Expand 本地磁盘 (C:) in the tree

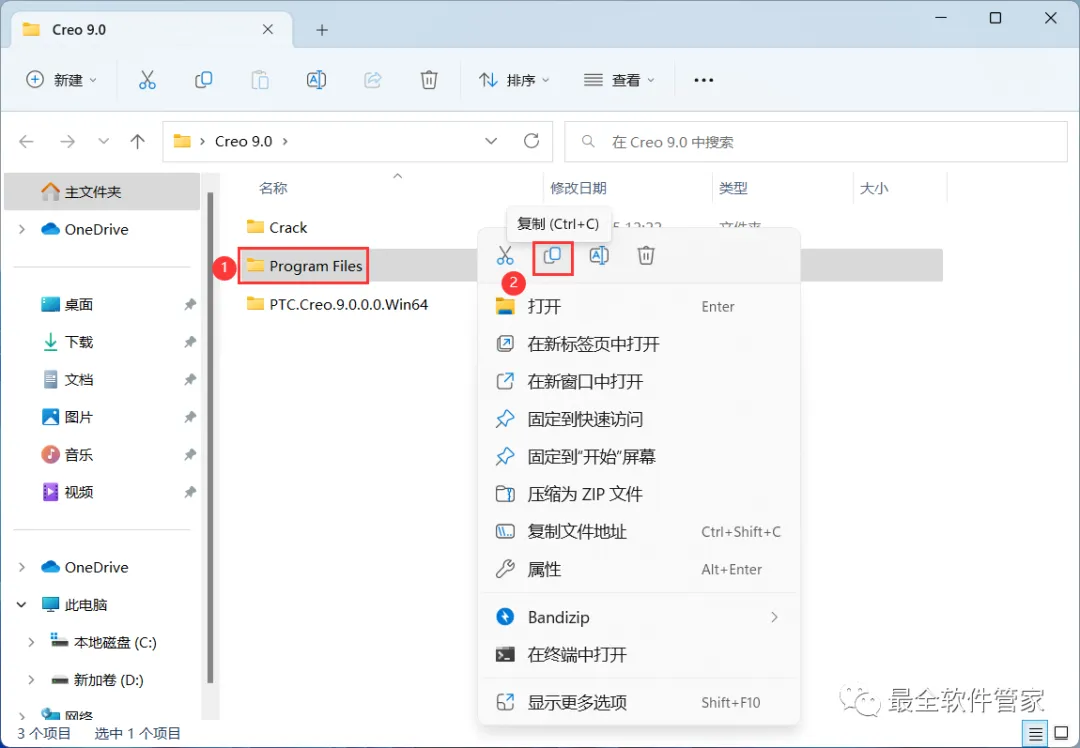click(31, 642)
